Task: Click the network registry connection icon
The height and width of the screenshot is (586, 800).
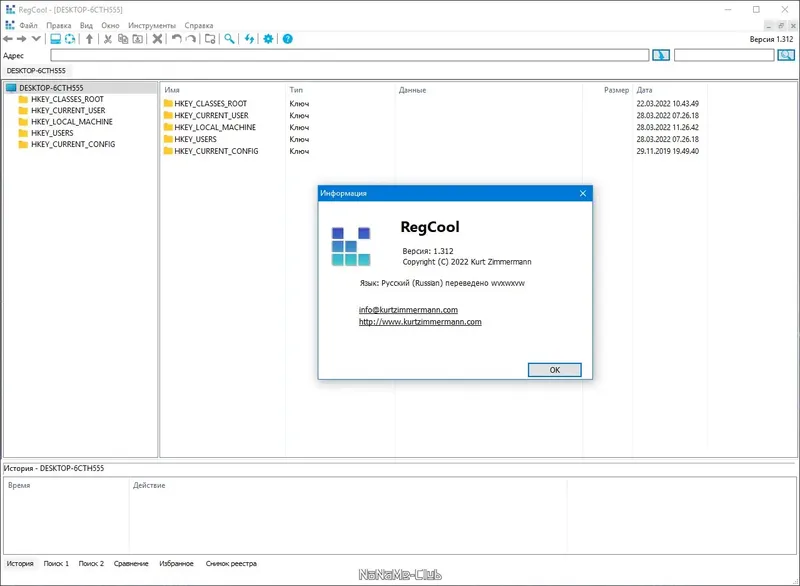Action: pyautogui.click(x=70, y=39)
